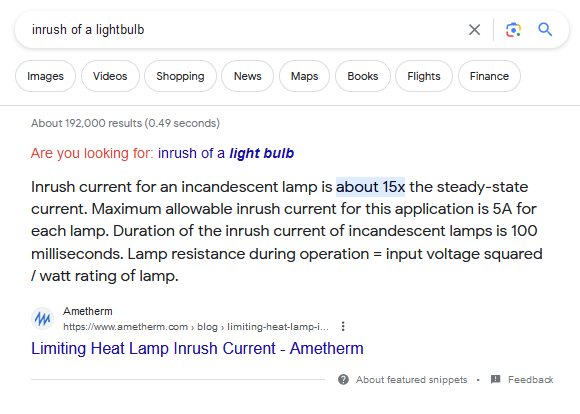580x414 pixels.
Task: Switch to the Videos filter
Action: (x=110, y=76)
